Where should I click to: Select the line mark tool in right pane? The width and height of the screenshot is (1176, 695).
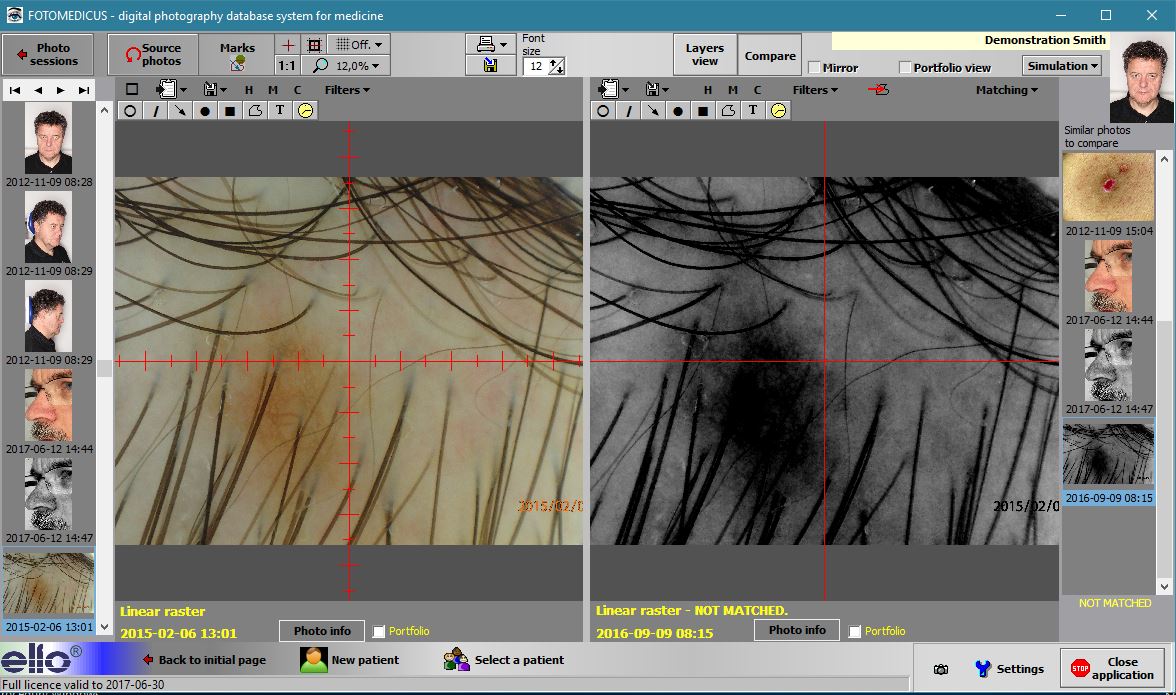(628, 111)
